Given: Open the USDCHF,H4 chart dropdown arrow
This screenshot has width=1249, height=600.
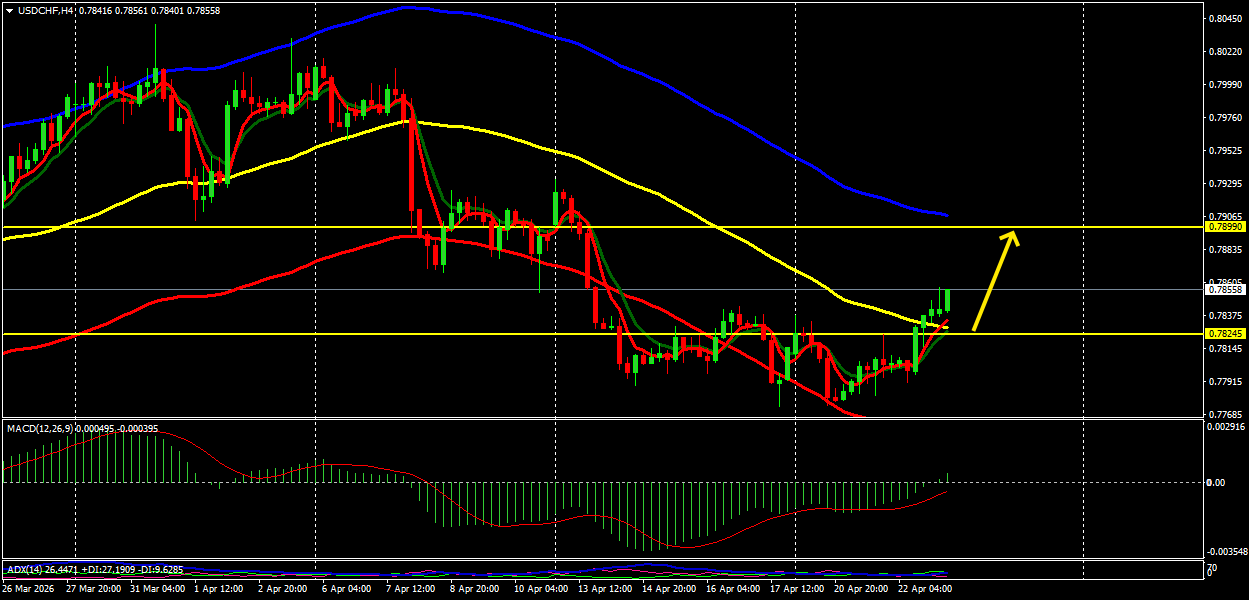Looking at the screenshot, I should (10, 10).
